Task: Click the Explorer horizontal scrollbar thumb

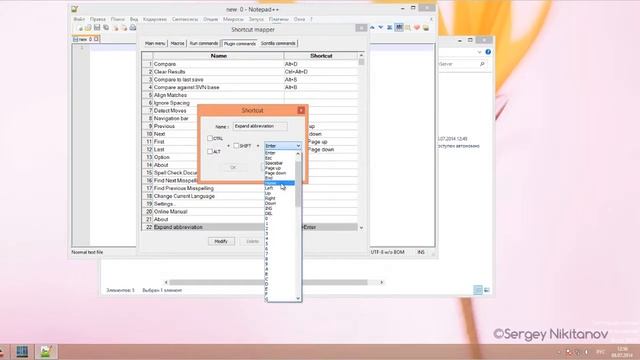Action: pyautogui.click(x=269, y=282)
